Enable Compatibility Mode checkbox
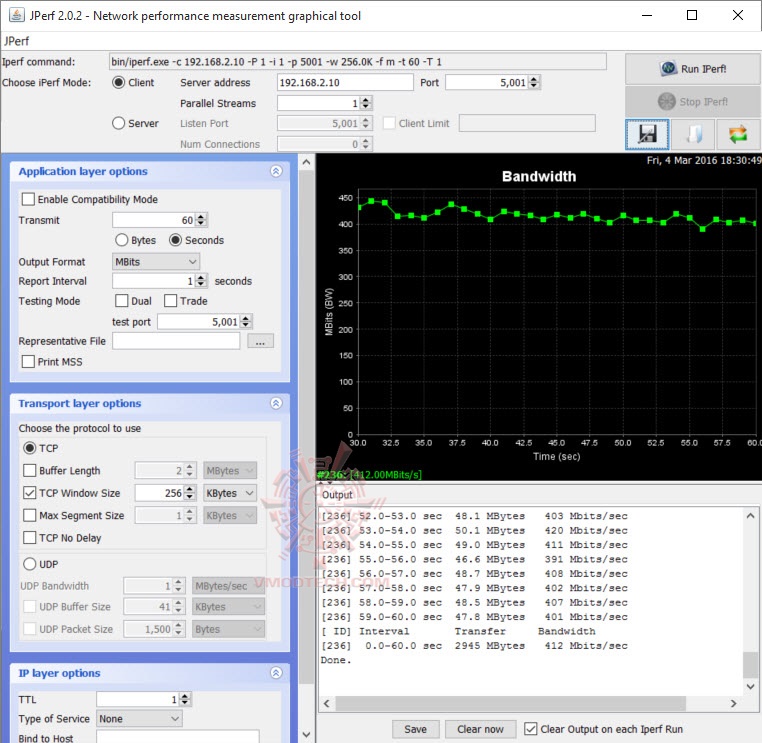The width and height of the screenshot is (762, 743). click(x=28, y=199)
